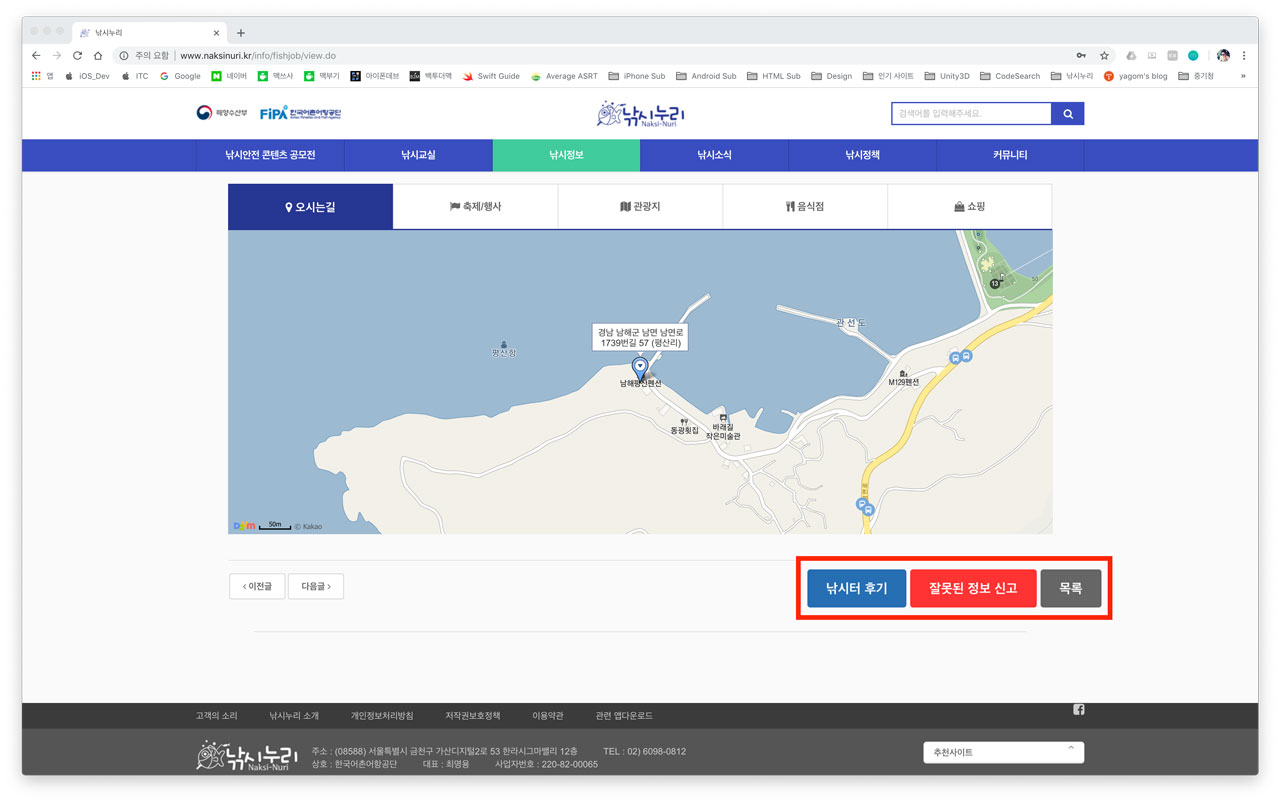Click the bus stop marker on map

(955, 357)
